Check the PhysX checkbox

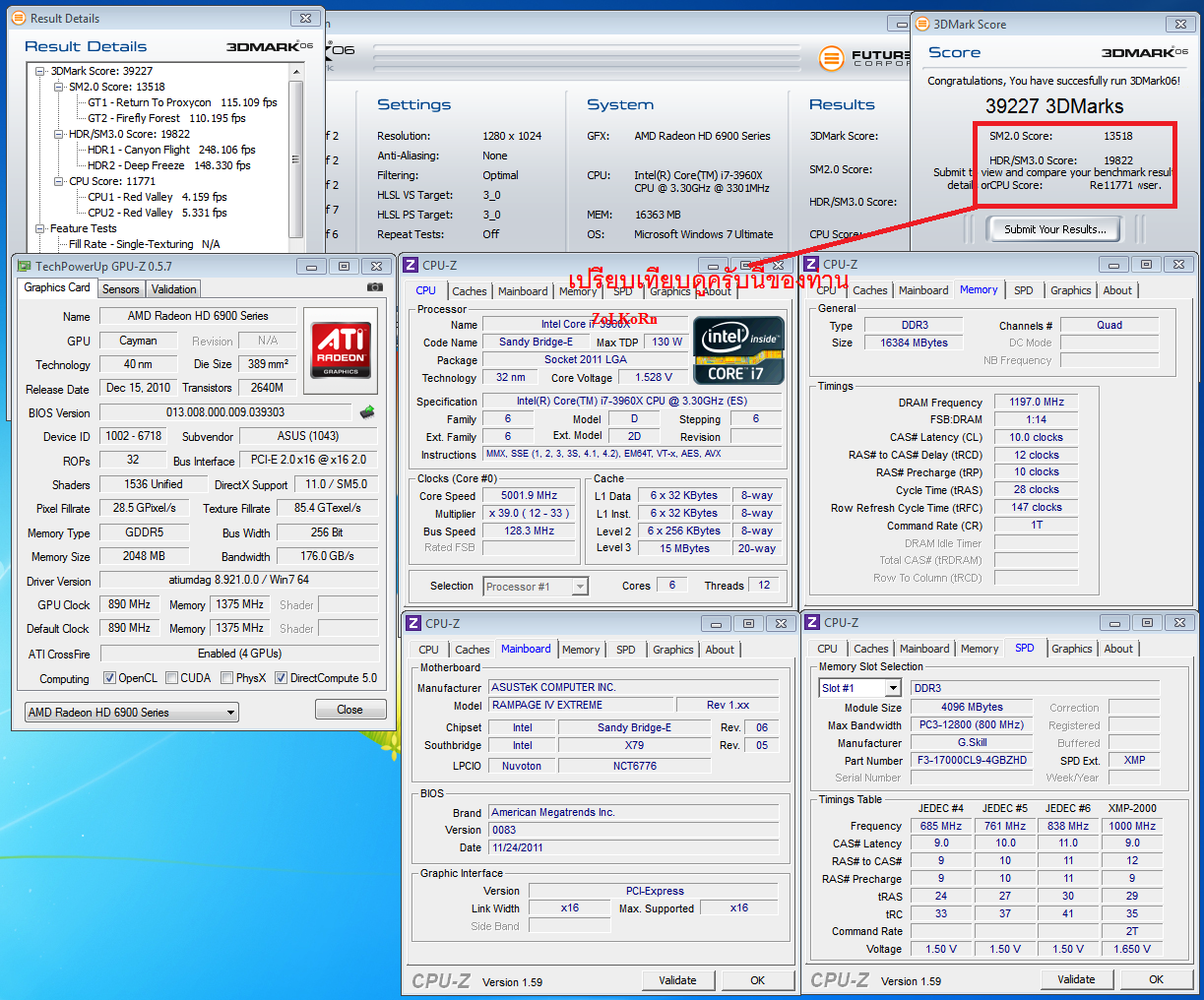pyautogui.click(x=227, y=678)
